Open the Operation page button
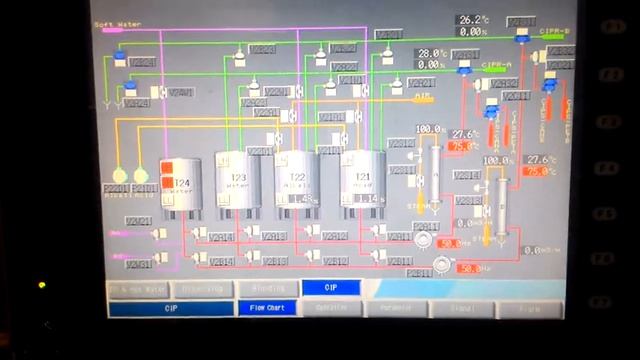 pos(332,308)
